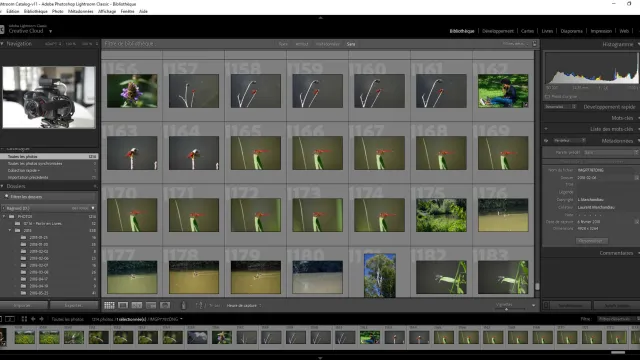Go forward with filmstrip right arrow
The height and width of the screenshot is (360, 640).
[41, 319]
